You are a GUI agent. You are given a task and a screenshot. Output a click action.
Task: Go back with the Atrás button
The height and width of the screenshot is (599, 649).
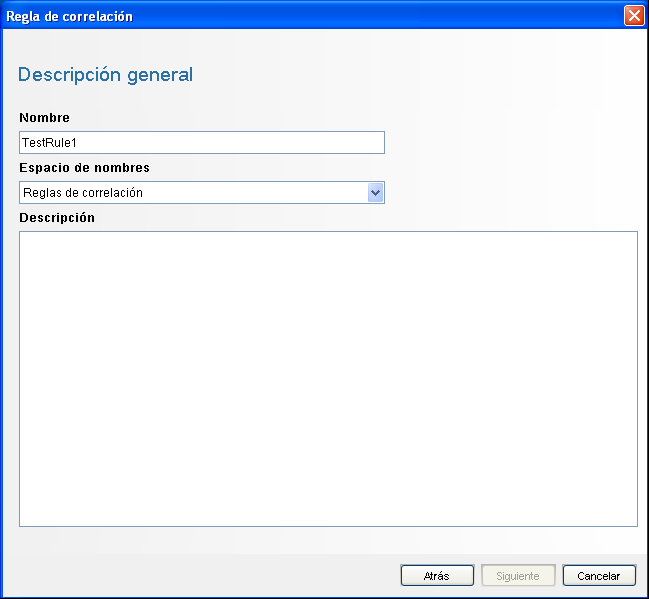tap(437, 575)
